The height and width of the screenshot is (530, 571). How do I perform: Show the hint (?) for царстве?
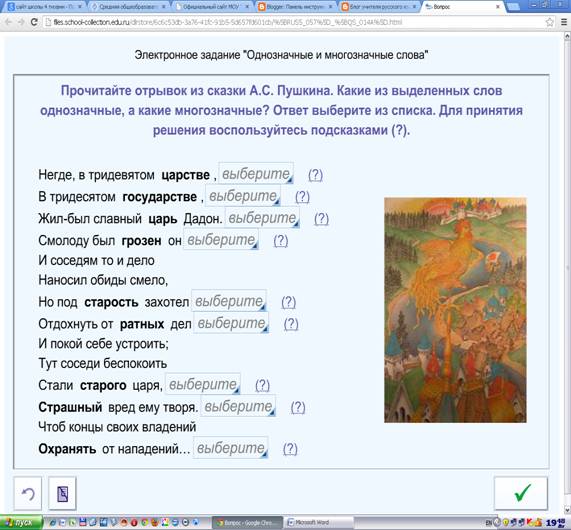pos(315,175)
